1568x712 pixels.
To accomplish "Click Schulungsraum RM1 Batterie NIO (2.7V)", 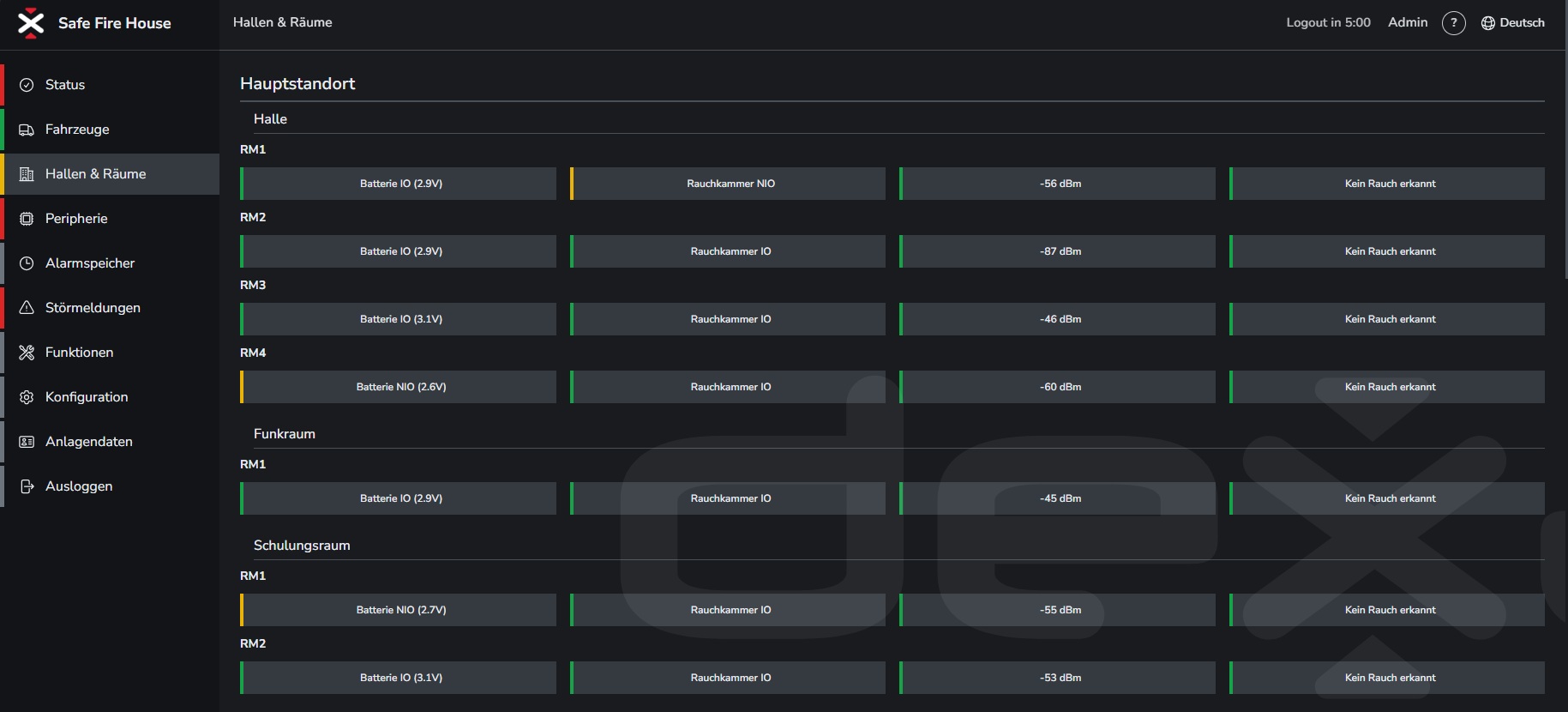I will [x=398, y=610].
